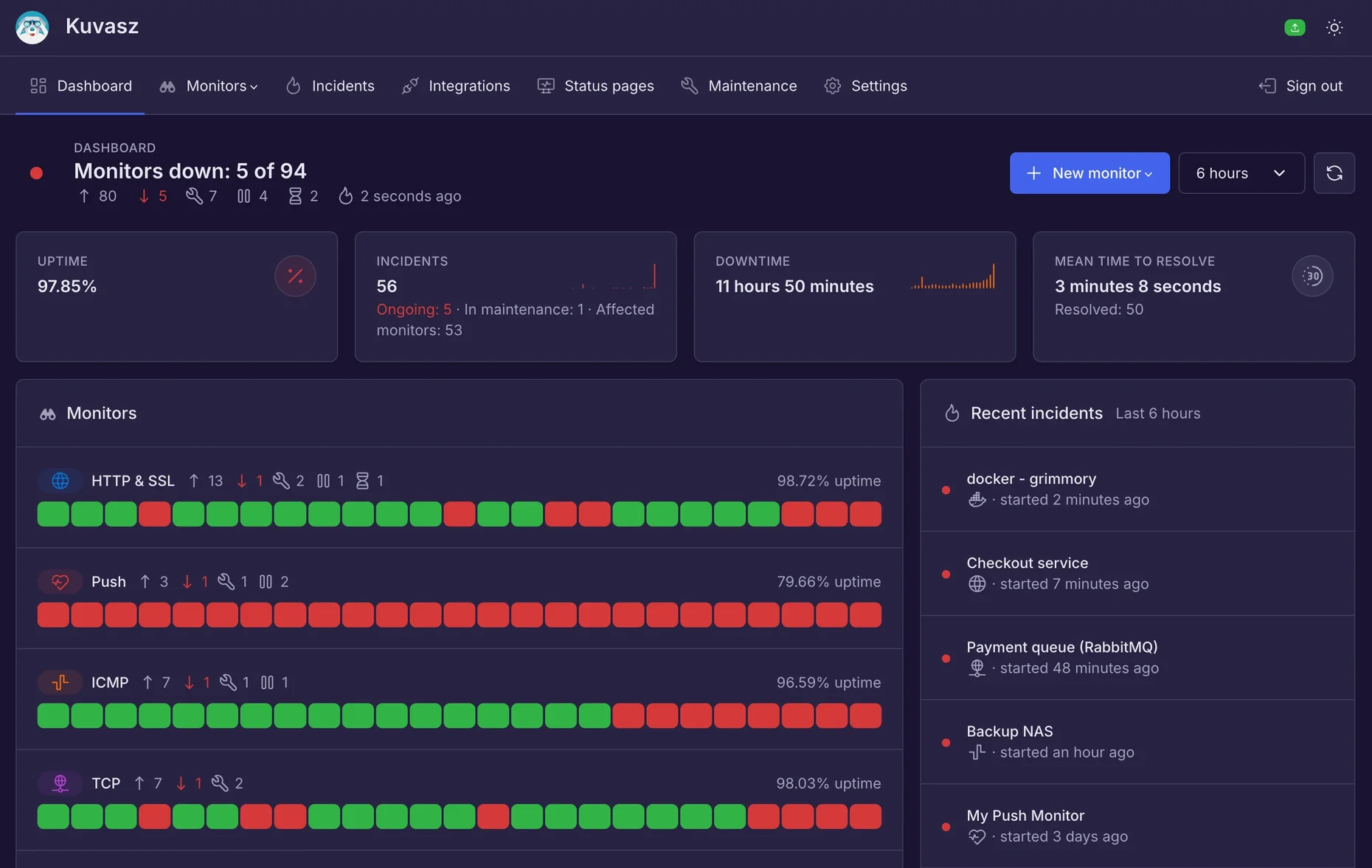The image size is (1372, 868).
Task: Click the first red block in HTTP & SSL bar
Action: 154,514
